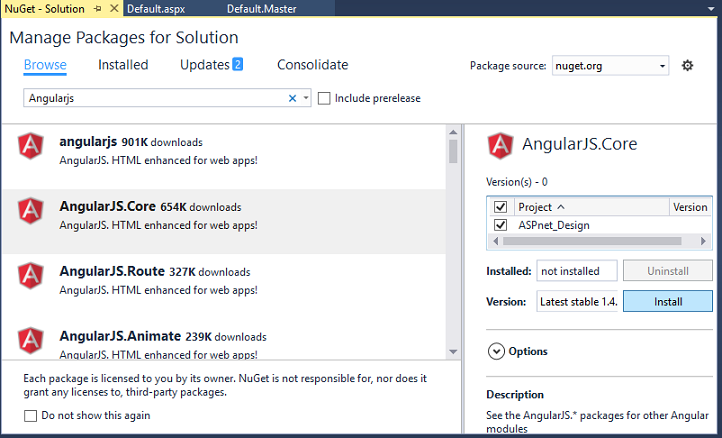The width and height of the screenshot is (722, 438).
Task: Switch to Default.aspx document tab
Action: 156,9
